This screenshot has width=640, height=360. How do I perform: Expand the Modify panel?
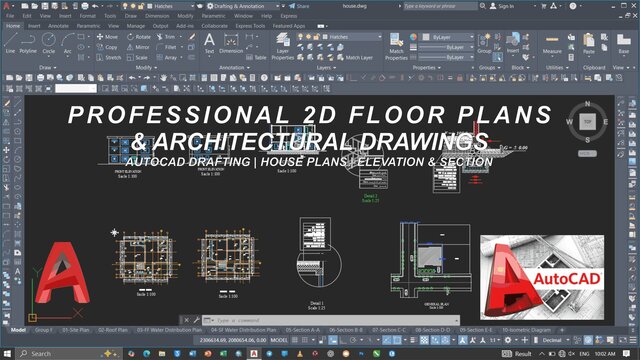[146, 67]
